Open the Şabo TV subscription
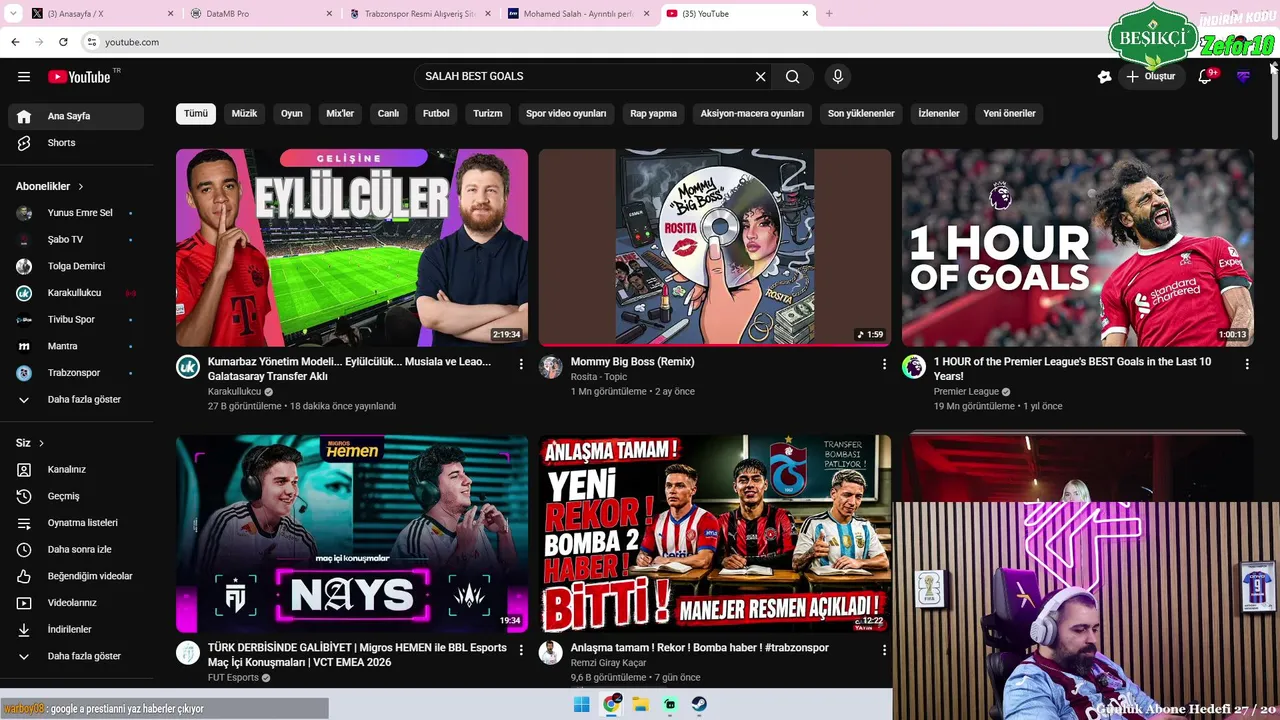This screenshot has width=1280, height=720. (76, 240)
